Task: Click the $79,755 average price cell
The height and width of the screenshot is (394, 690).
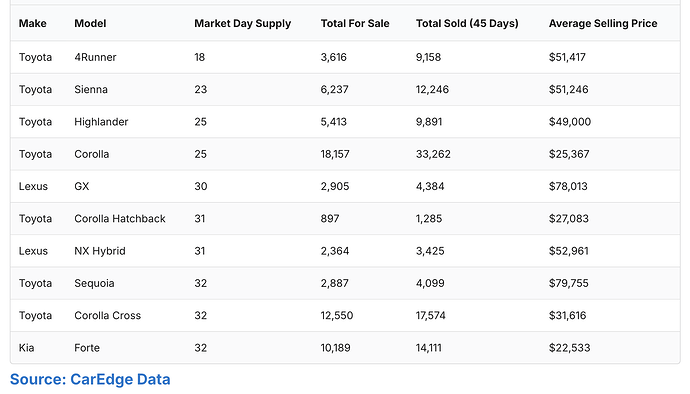Action: (569, 283)
